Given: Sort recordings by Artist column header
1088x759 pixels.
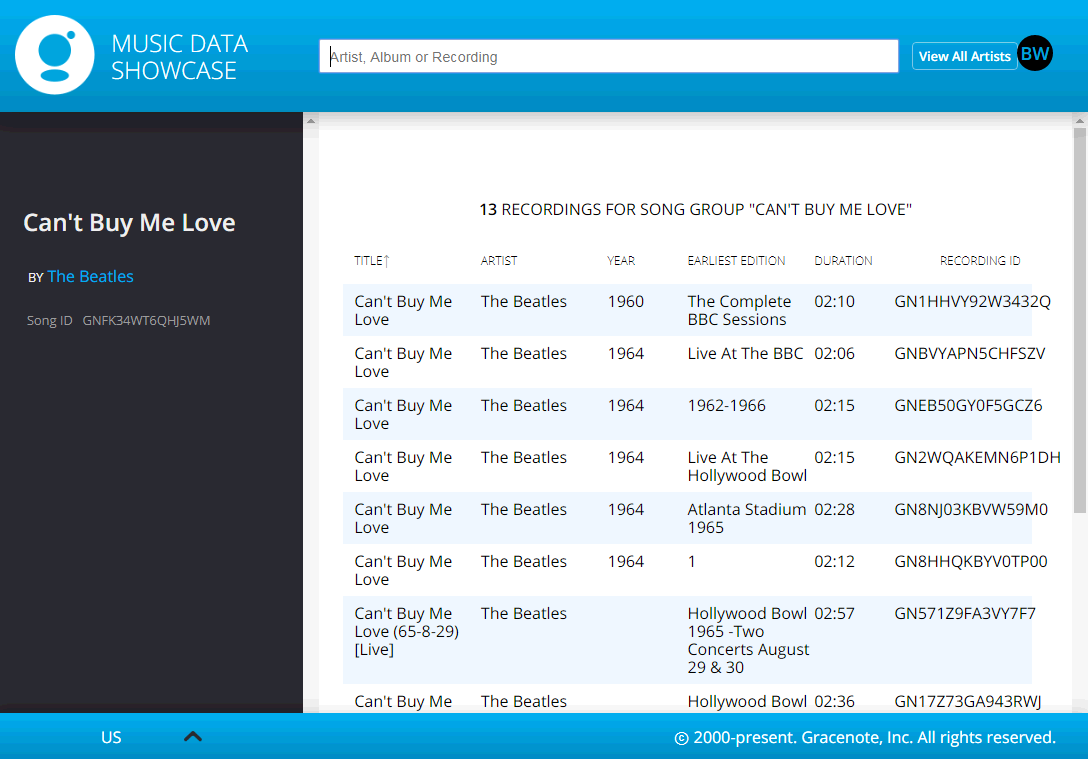Looking at the screenshot, I should [499, 261].
